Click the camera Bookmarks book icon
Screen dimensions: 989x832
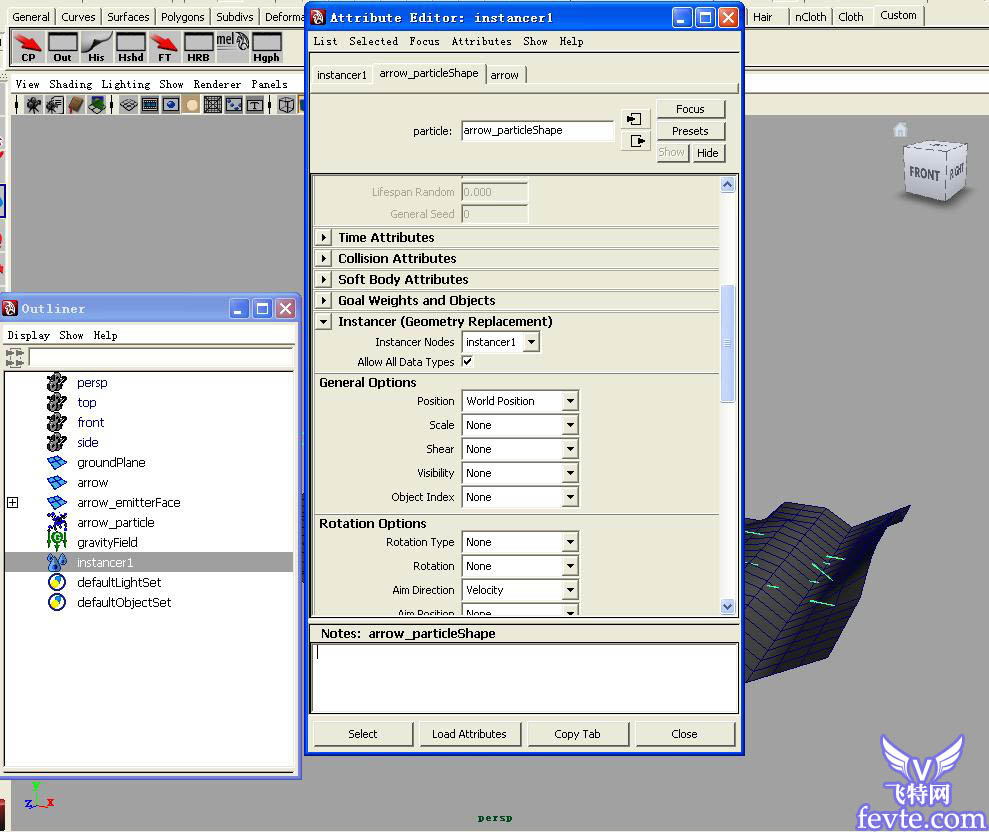[x=76, y=105]
